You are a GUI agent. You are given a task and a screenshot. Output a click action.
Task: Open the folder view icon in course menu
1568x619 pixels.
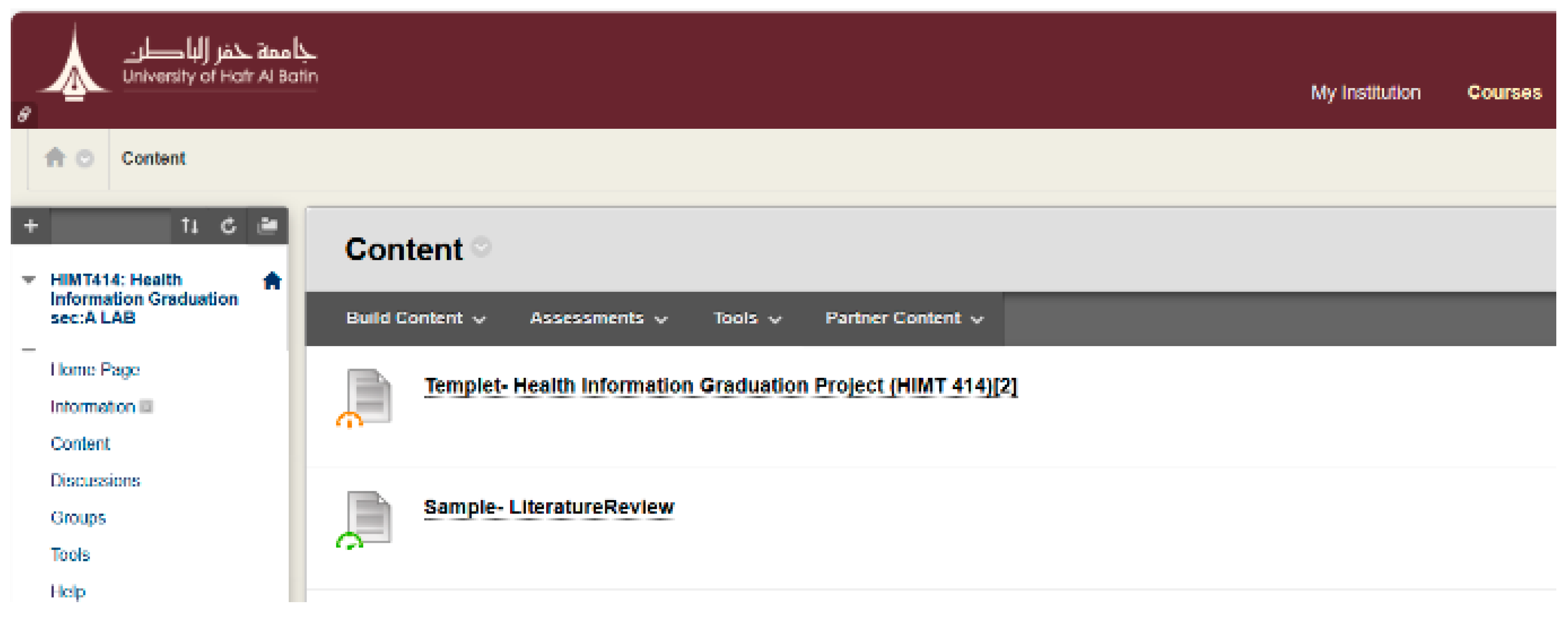tap(267, 226)
